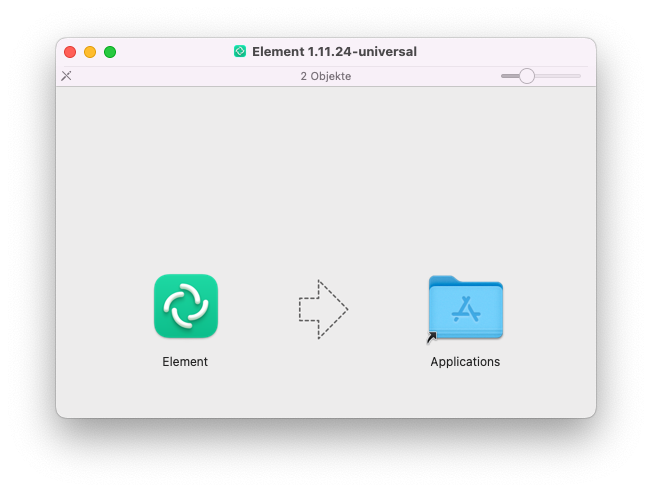
Task: Click the crossed-out pencil read-only icon
Action: pyautogui.click(x=66, y=76)
